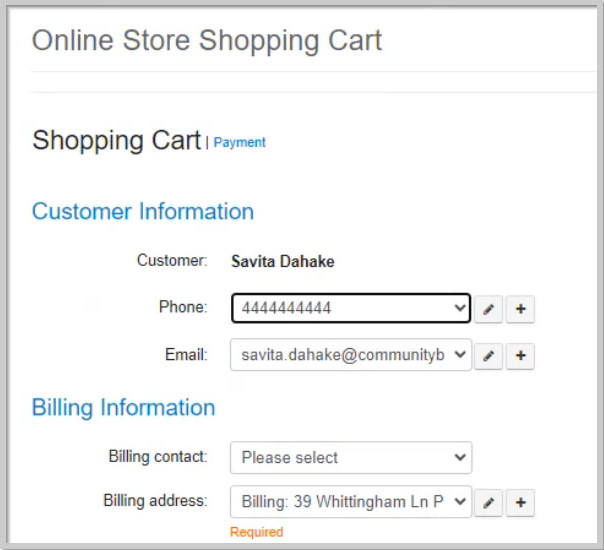Click the Email field label
The height and width of the screenshot is (550, 604).
186,355
